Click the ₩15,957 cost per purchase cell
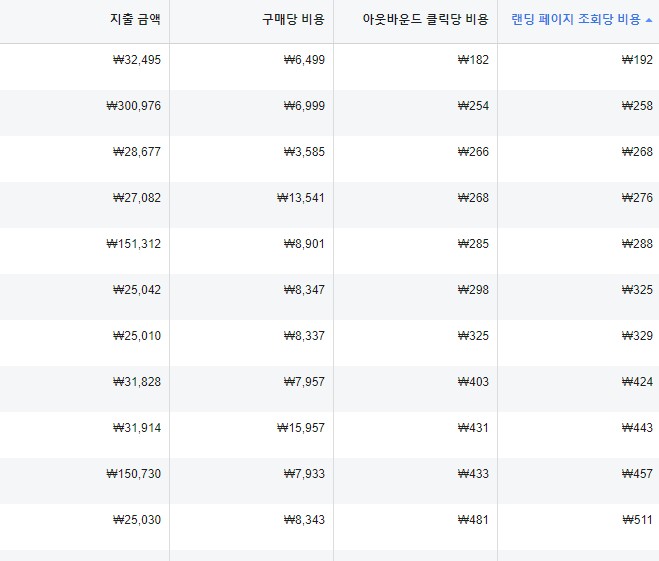The image size is (659, 561). (x=301, y=428)
